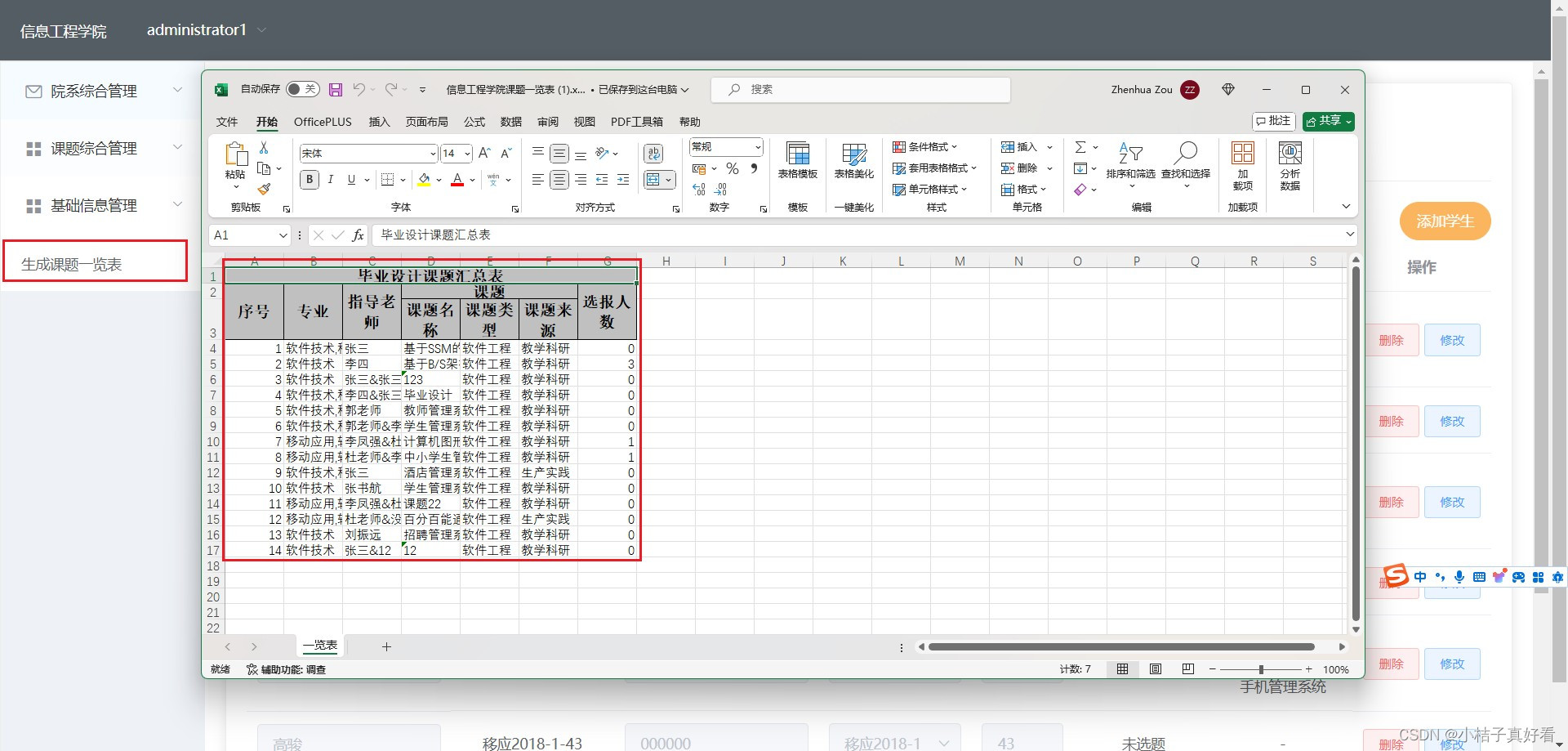Expand 院系综合管理 sidebar menu
The height and width of the screenshot is (751, 1568).
click(x=103, y=91)
